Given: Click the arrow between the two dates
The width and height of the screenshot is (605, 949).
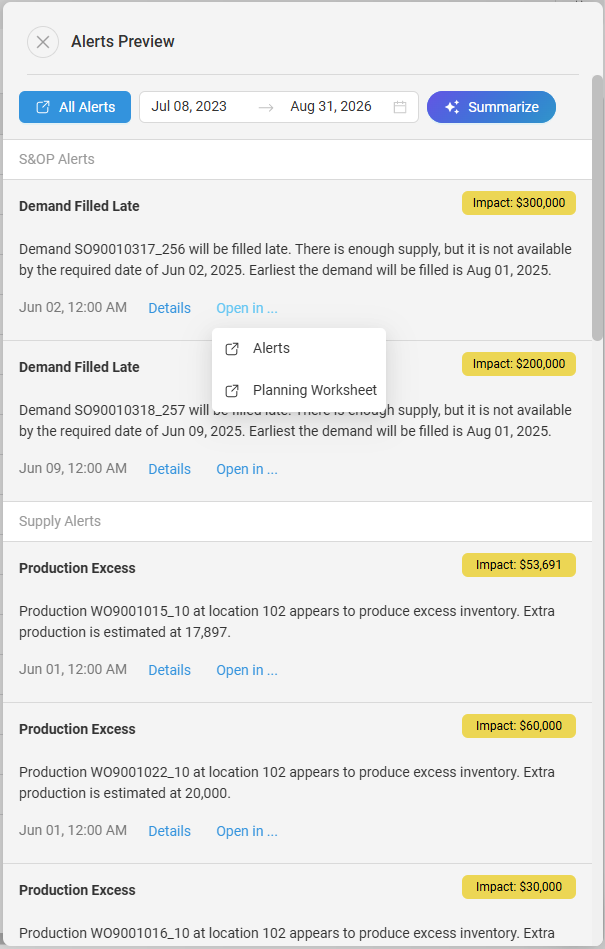Looking at the screenshot, I should pos(265,107).
